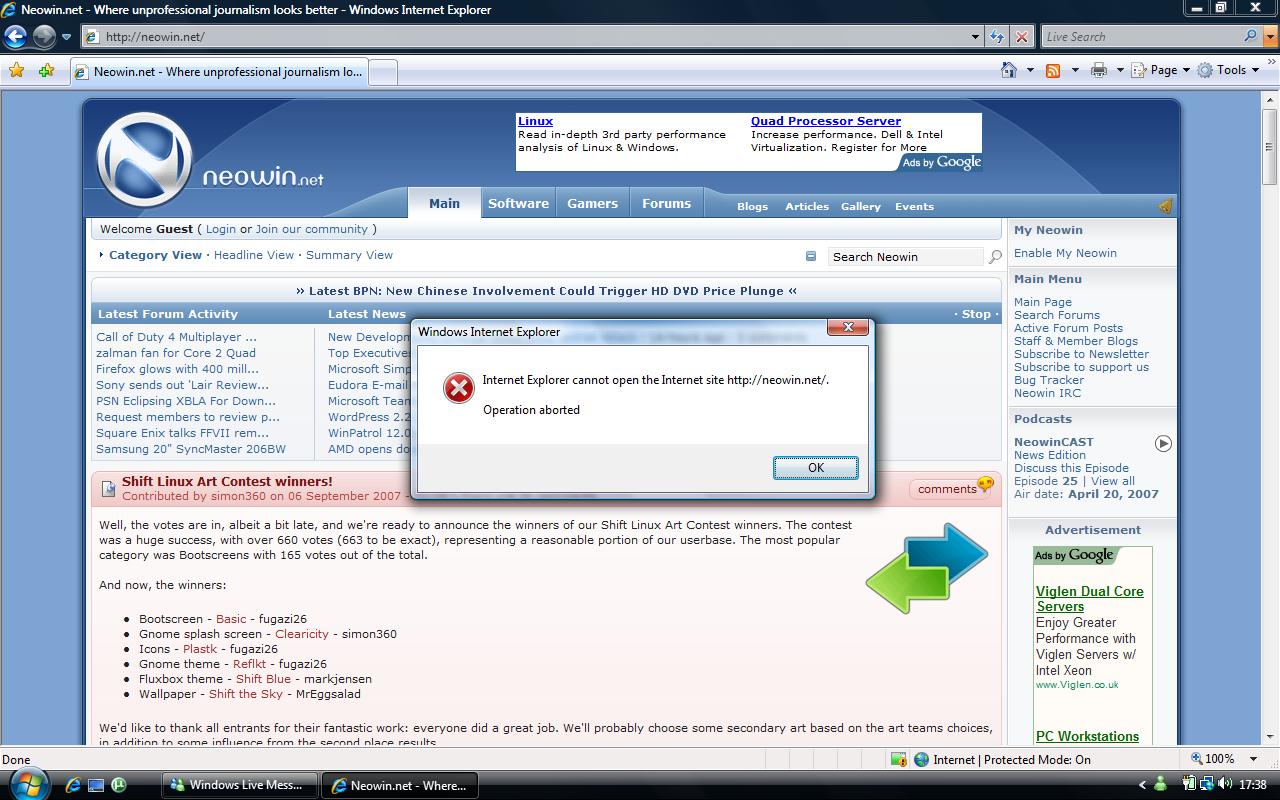Click the browser Forward arrow button
The height and width of the screenshot is (800, 1280).
(x=44, y=37)
